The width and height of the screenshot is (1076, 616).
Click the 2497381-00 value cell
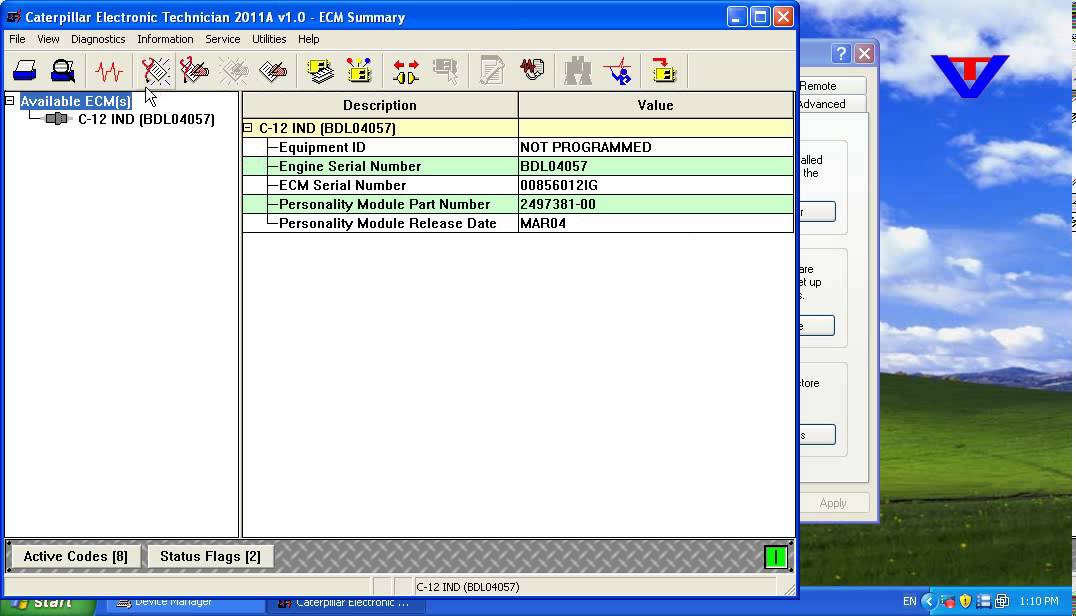pos(655,204)
